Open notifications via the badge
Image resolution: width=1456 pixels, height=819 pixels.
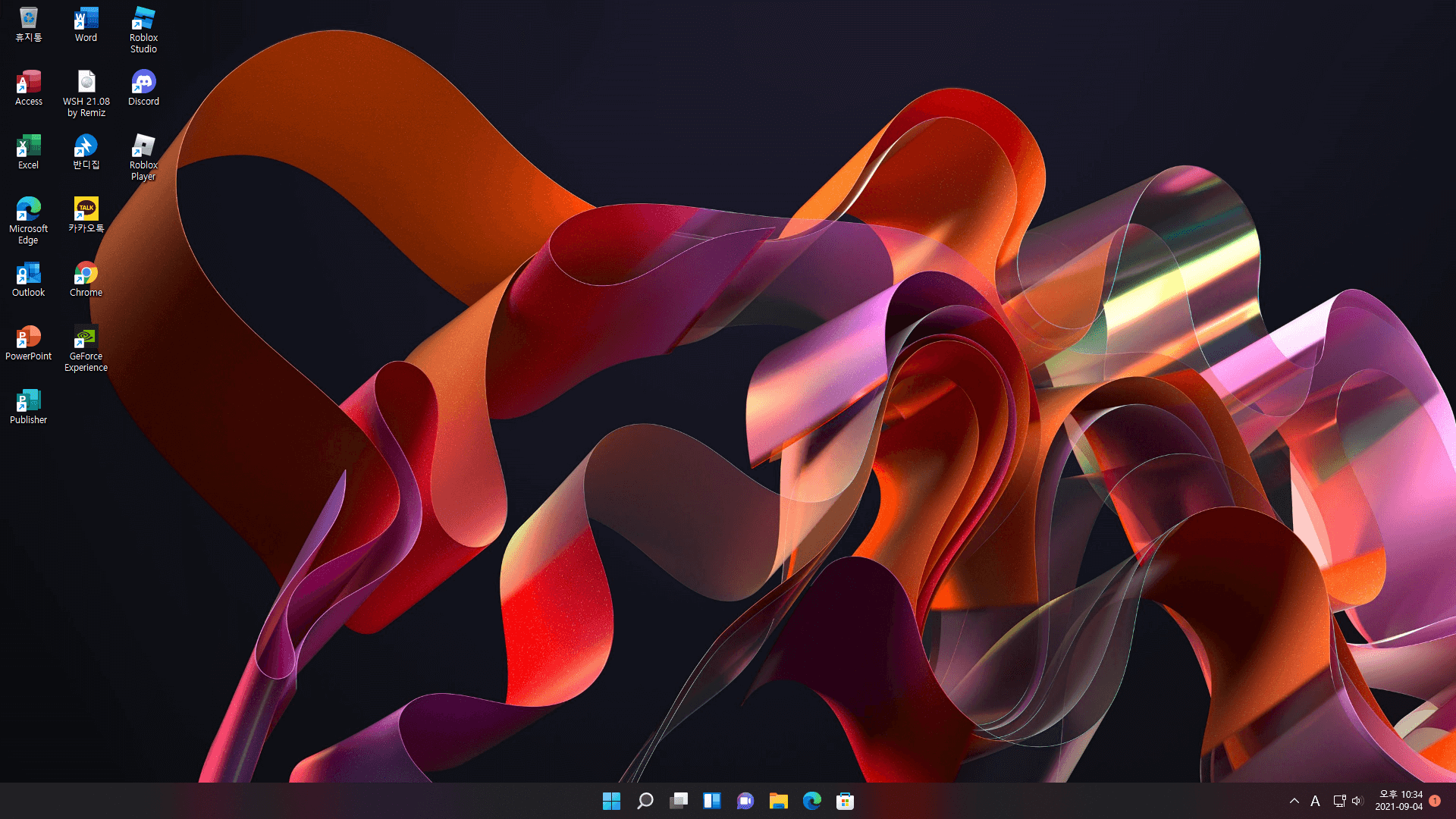1435,801
